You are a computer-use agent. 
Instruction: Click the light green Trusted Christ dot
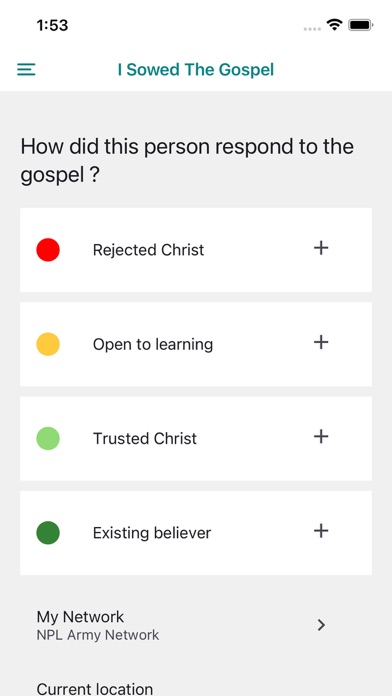coord(48,439)
